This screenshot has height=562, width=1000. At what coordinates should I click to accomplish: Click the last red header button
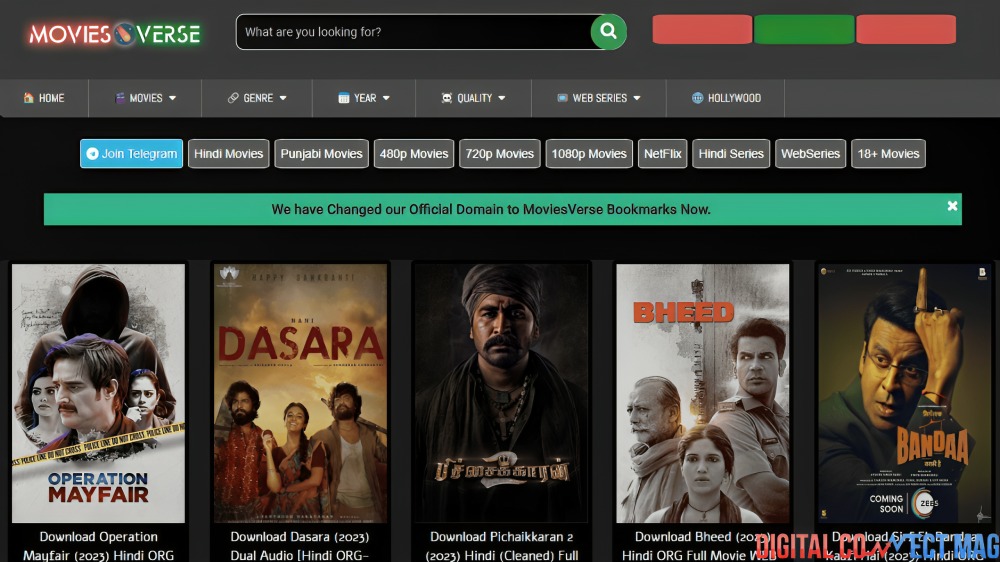[906, 29]
